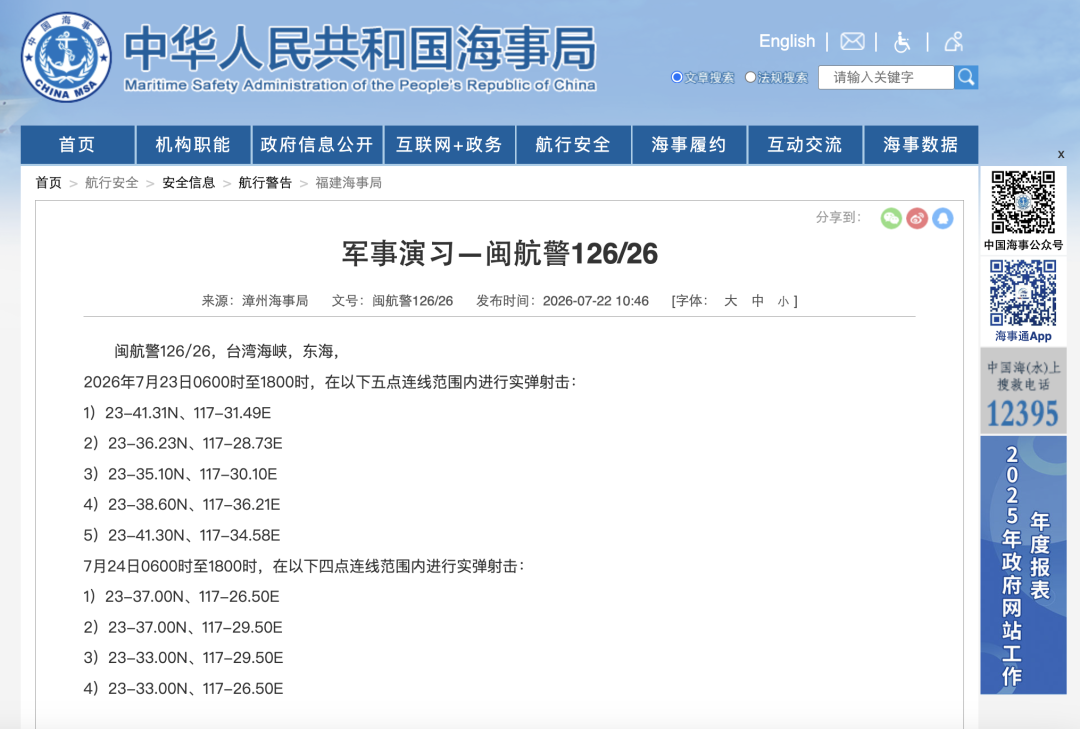Click the source text 漳州海事局

click(x=275, y=301)
